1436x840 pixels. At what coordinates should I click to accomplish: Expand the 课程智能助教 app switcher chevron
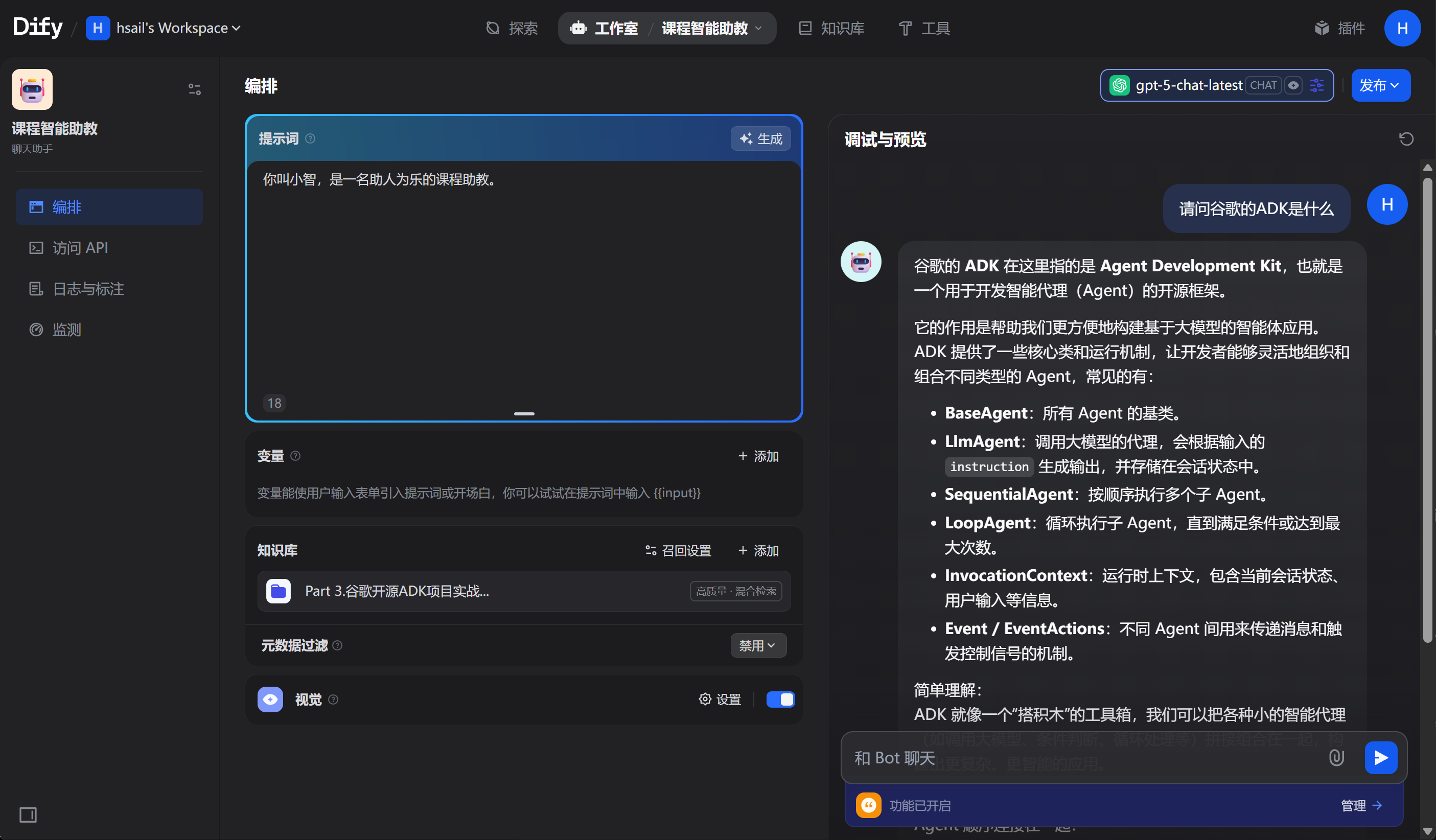coord(758,28)
